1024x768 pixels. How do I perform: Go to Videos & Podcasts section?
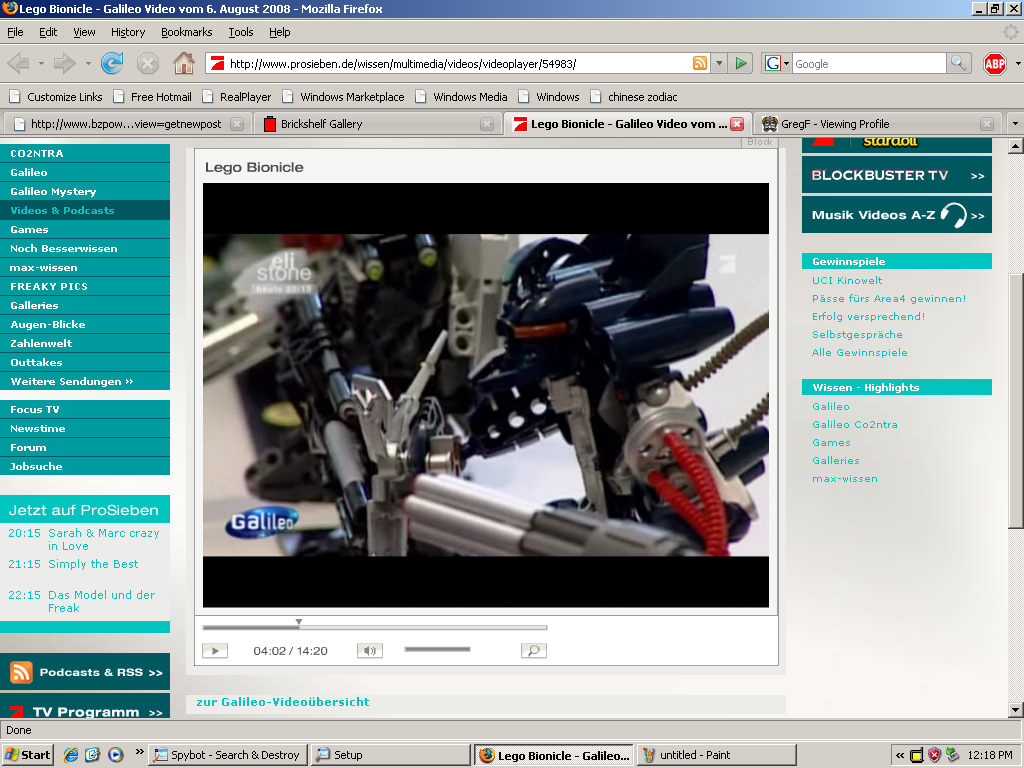pos(85,210)
